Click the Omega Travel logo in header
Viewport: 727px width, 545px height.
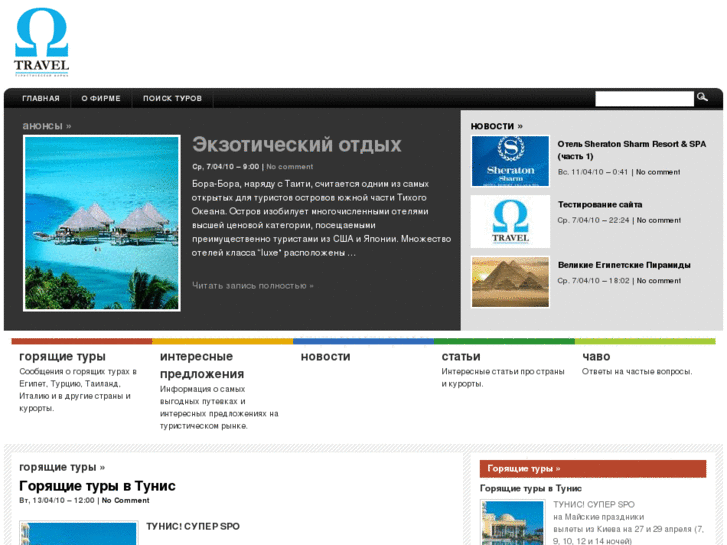point(42,42)
